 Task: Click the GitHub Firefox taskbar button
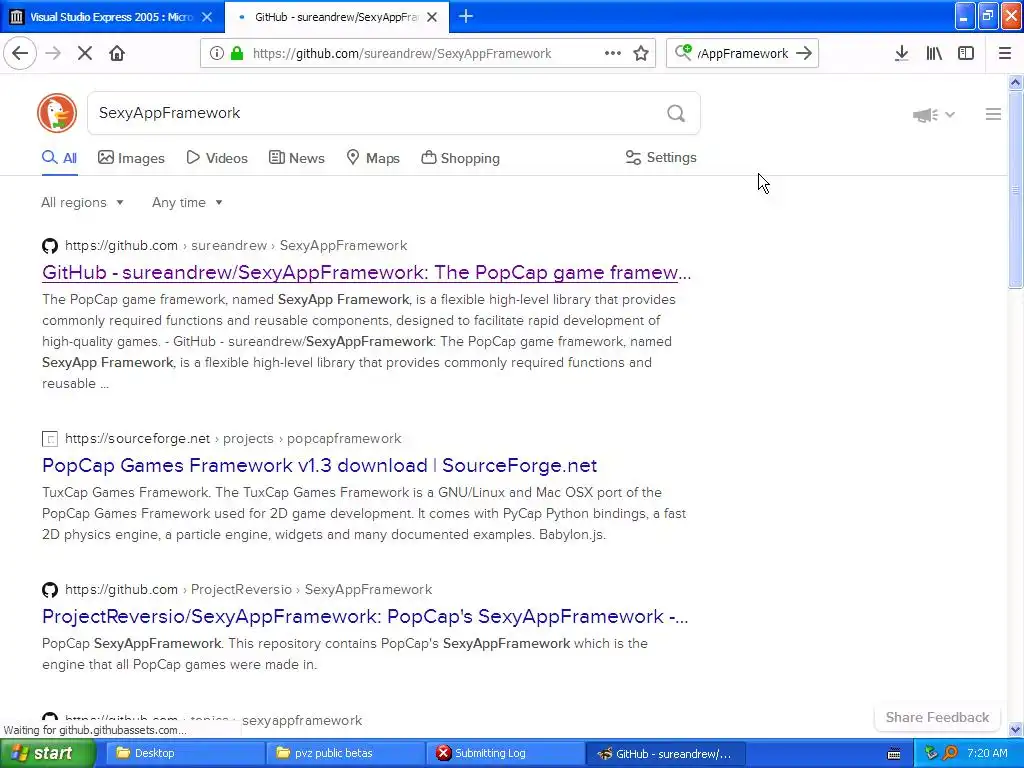pyautogui.click(x=665, y=754)
